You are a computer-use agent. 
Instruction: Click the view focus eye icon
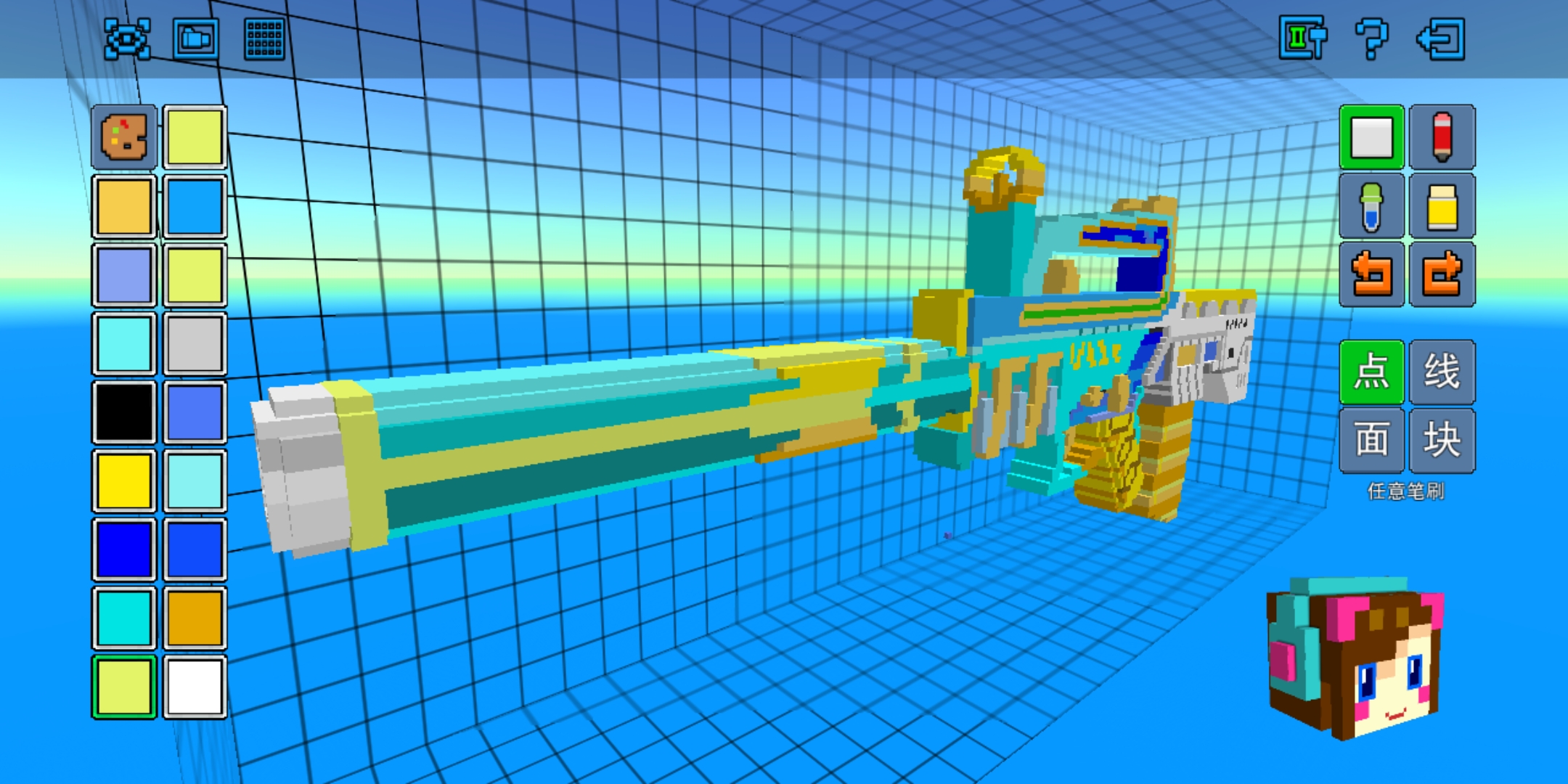[127, 38]
